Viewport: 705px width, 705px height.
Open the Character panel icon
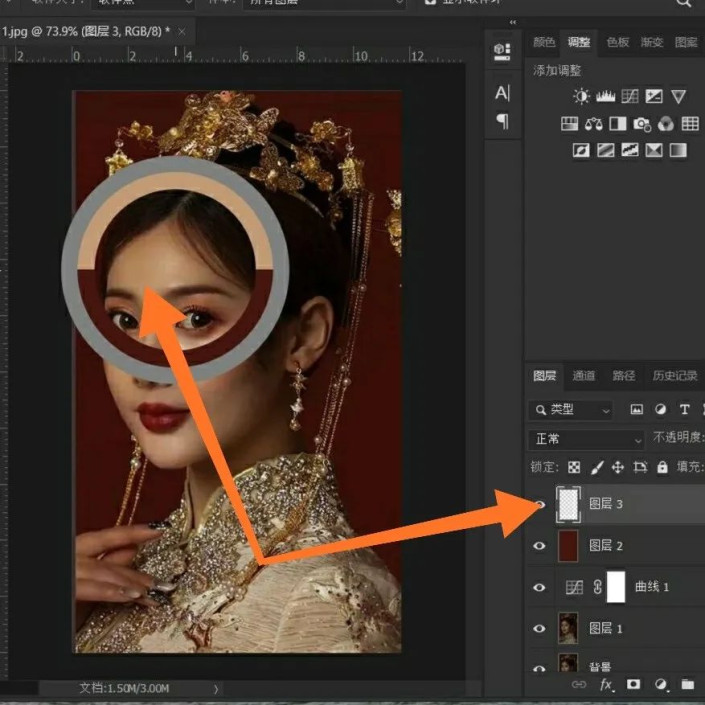click(502, 93)
